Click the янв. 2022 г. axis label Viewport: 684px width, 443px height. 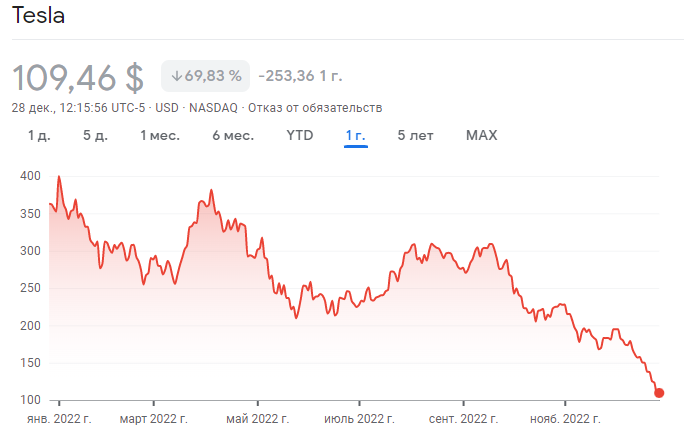point(59,419)
